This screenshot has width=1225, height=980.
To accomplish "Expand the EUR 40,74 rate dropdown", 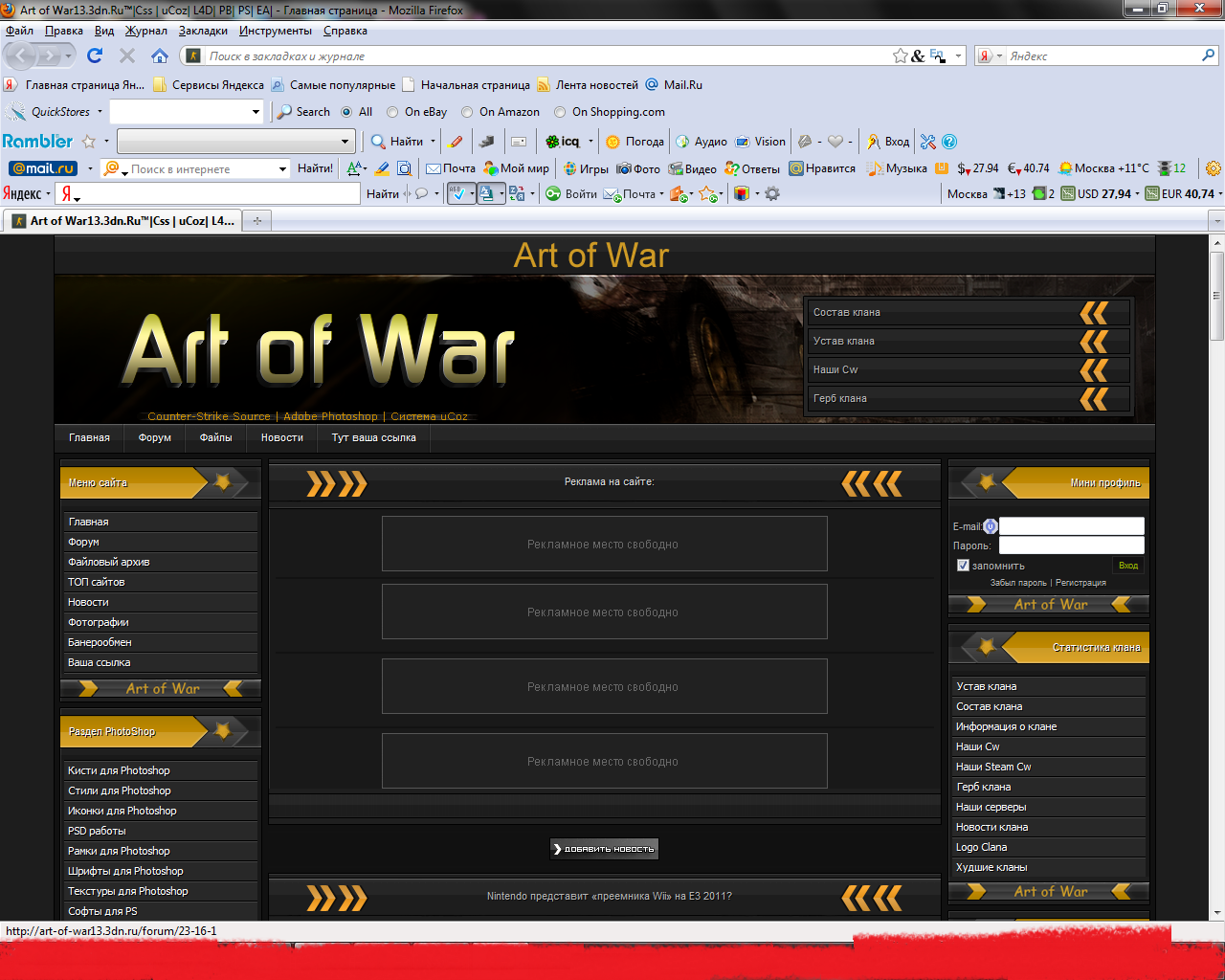I will click(1220, 194).
